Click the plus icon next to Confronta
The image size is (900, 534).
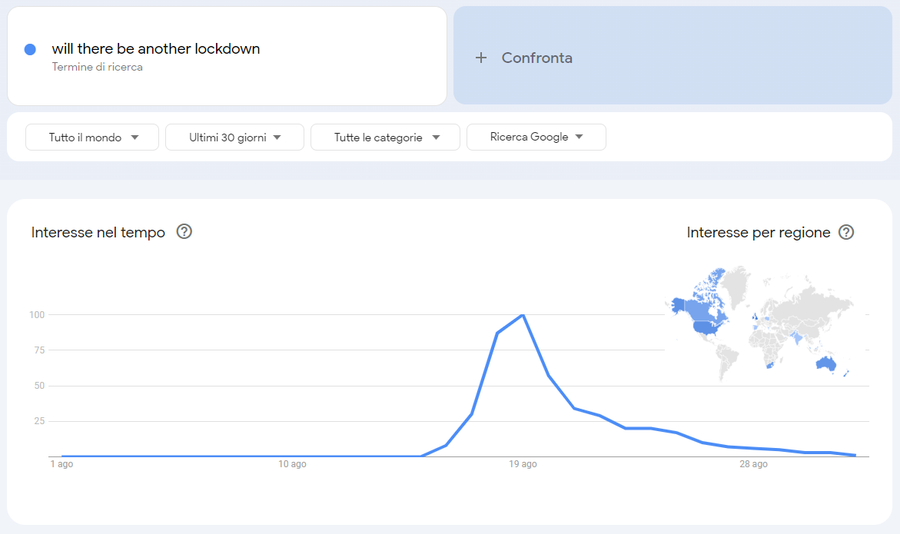(481, 57)
